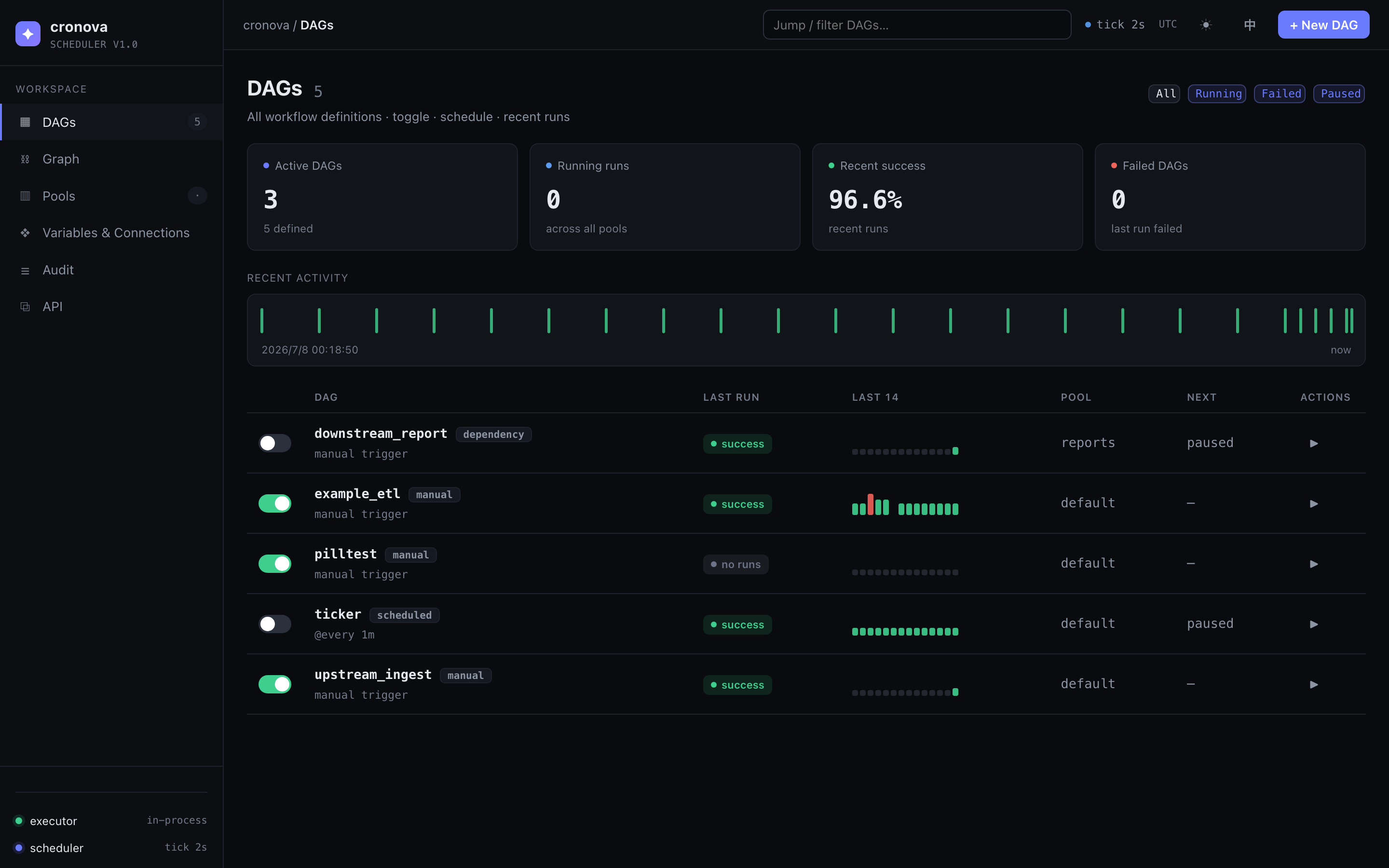Open the ticker DAG name

point(338,614)
